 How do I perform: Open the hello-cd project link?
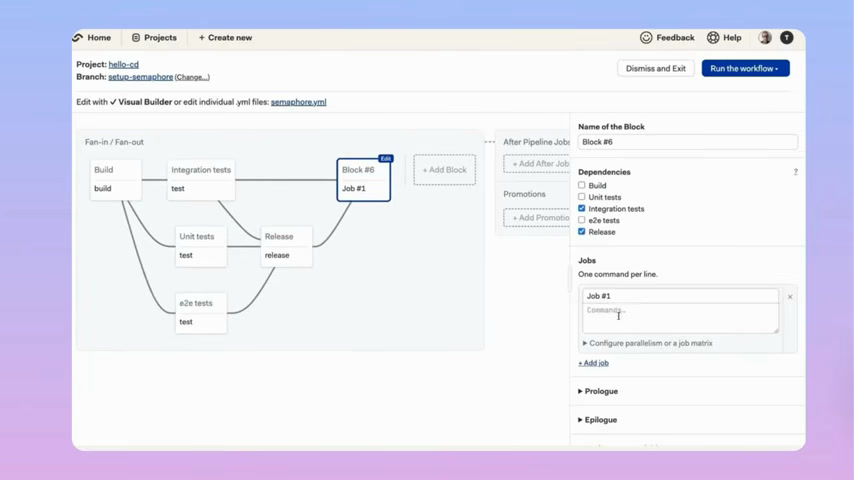click(x=124, y=64)
